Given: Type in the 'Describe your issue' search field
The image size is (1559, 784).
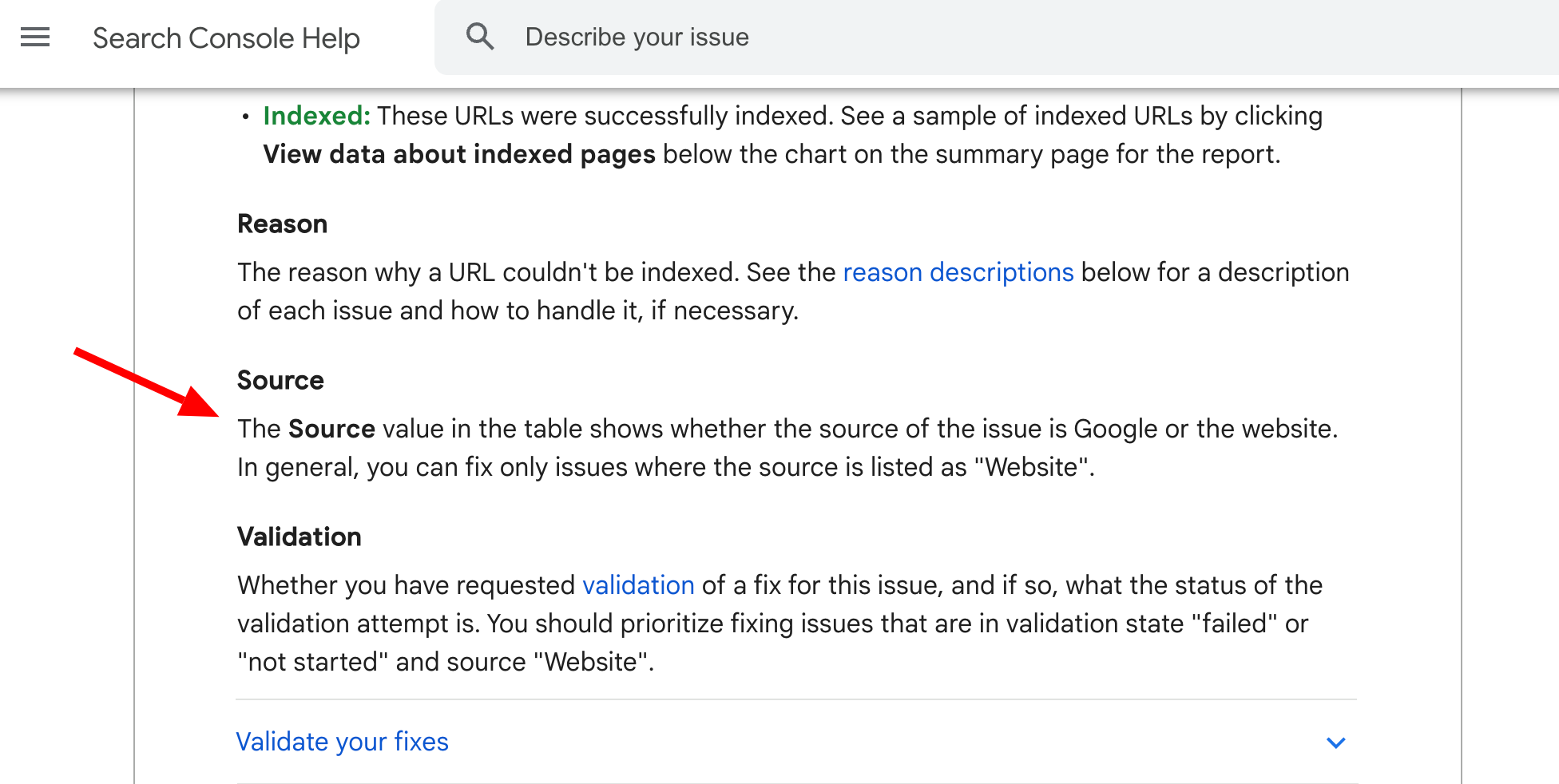Looking at the screenshot, I should tap(879, 38).
